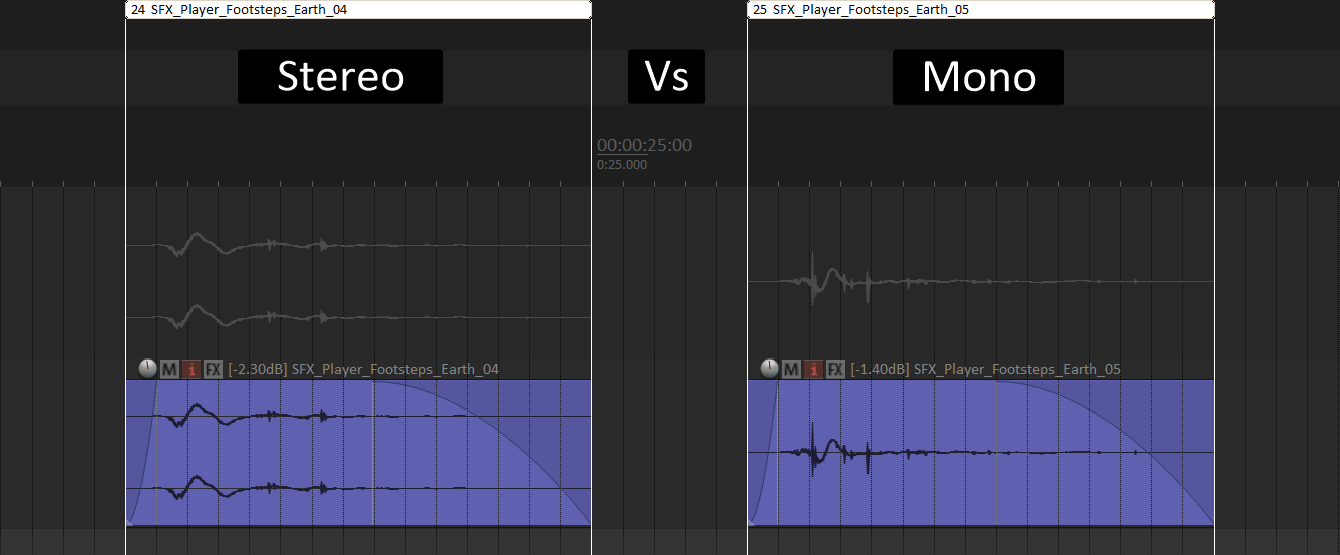Screen dimensions: 1340x555
Task: Open item notes for Footsteps_Earth_04
Action: coord(191,370)
